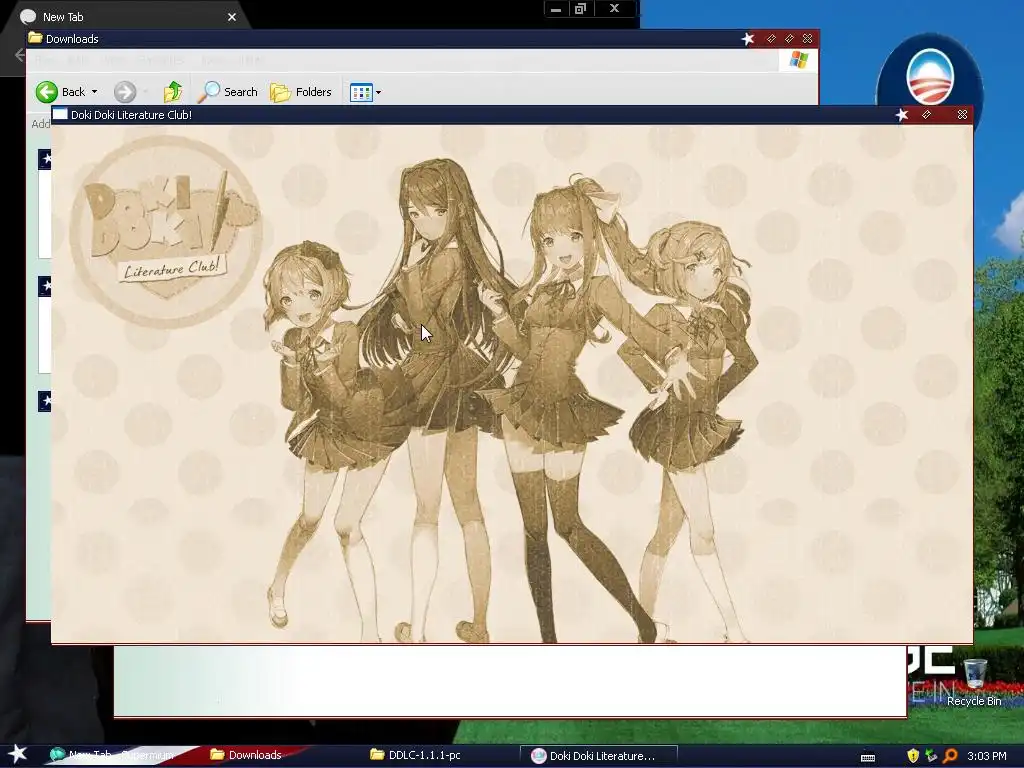
Task: Click the keyboard icon in system tray
Action: pyautogui.click(x=868, y=757)
